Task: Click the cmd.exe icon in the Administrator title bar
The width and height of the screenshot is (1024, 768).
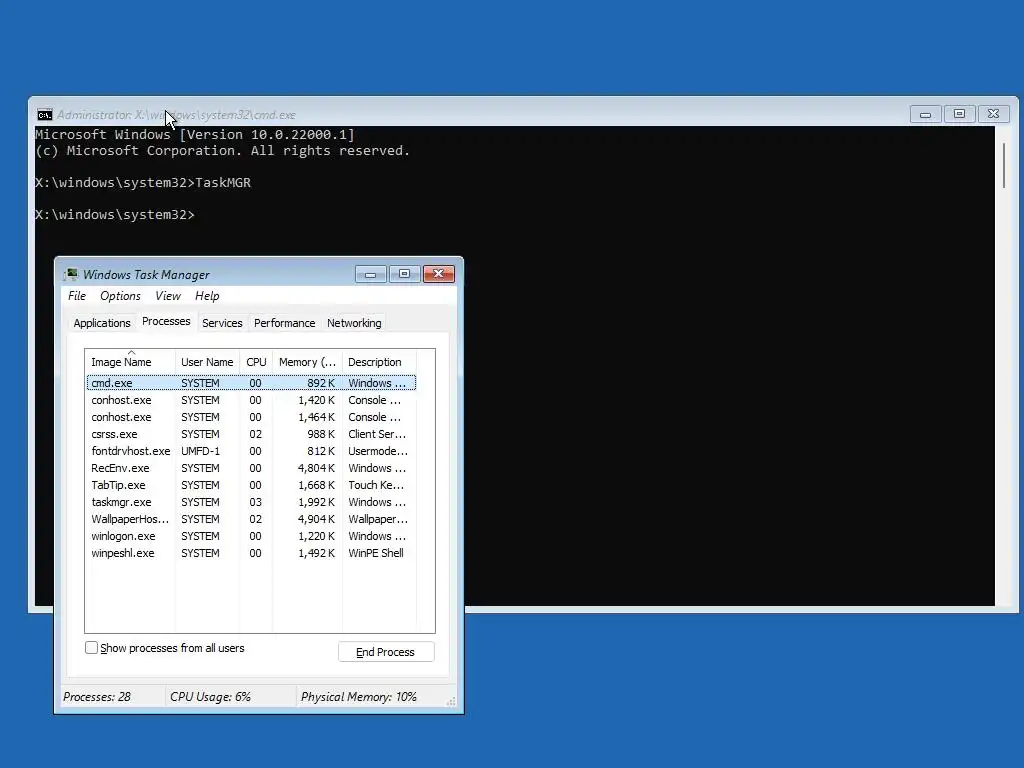Action: tap(44, 115)
